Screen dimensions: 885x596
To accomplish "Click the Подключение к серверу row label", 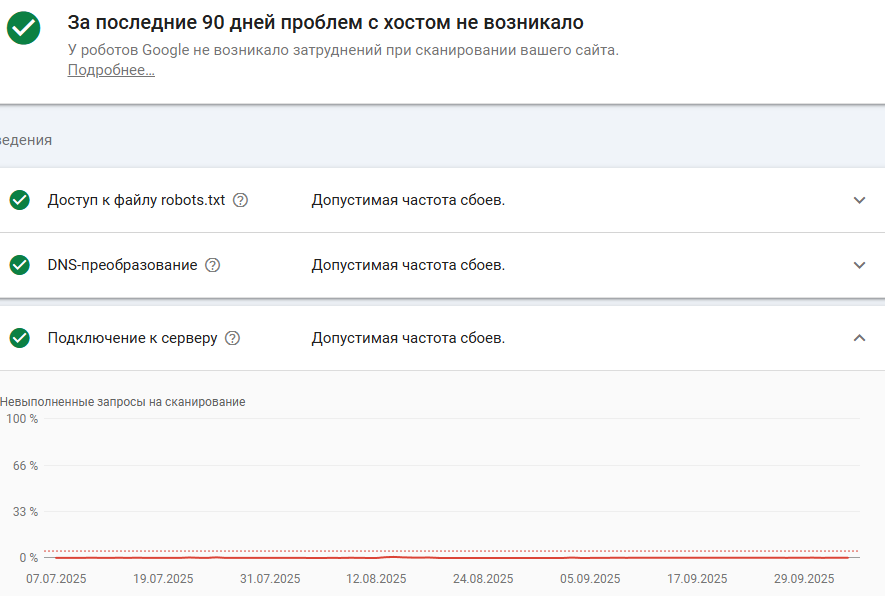I will tap(132, 338).
